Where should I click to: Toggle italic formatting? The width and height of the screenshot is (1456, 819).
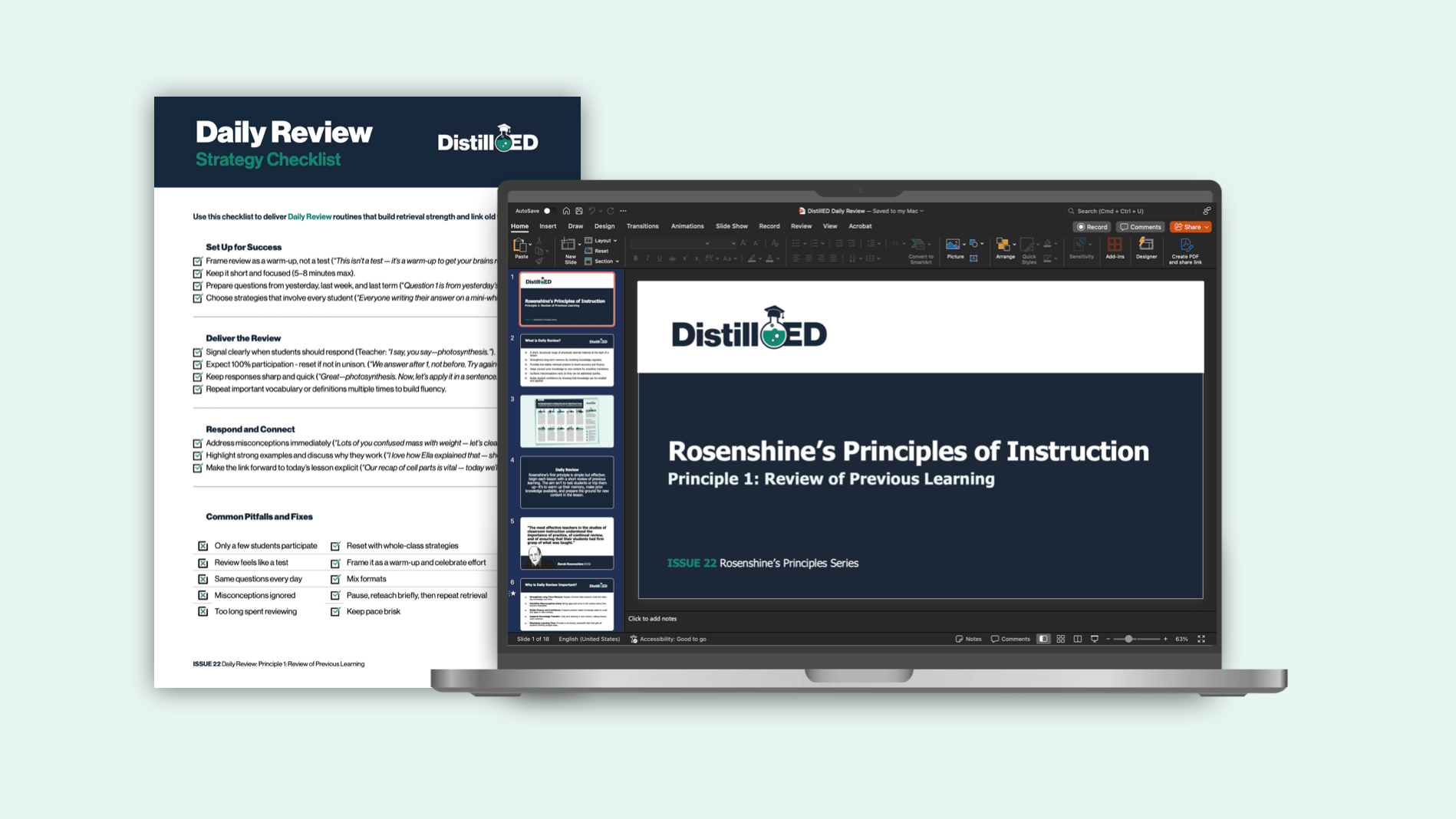click(647, 258)
